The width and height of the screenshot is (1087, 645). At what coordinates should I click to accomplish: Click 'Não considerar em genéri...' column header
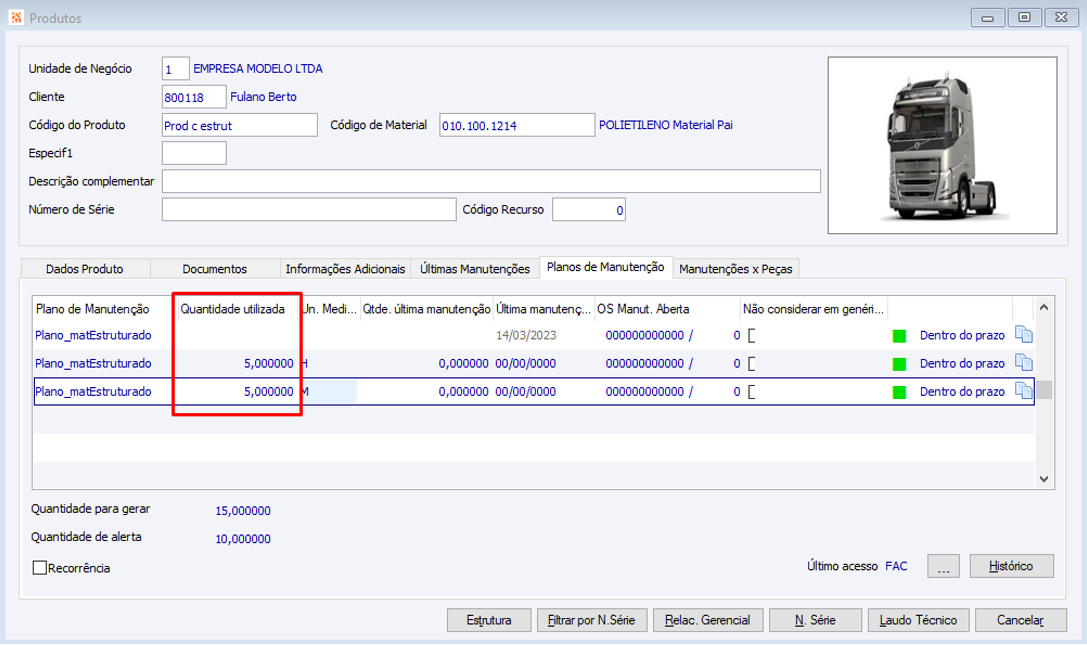[814, 309]
